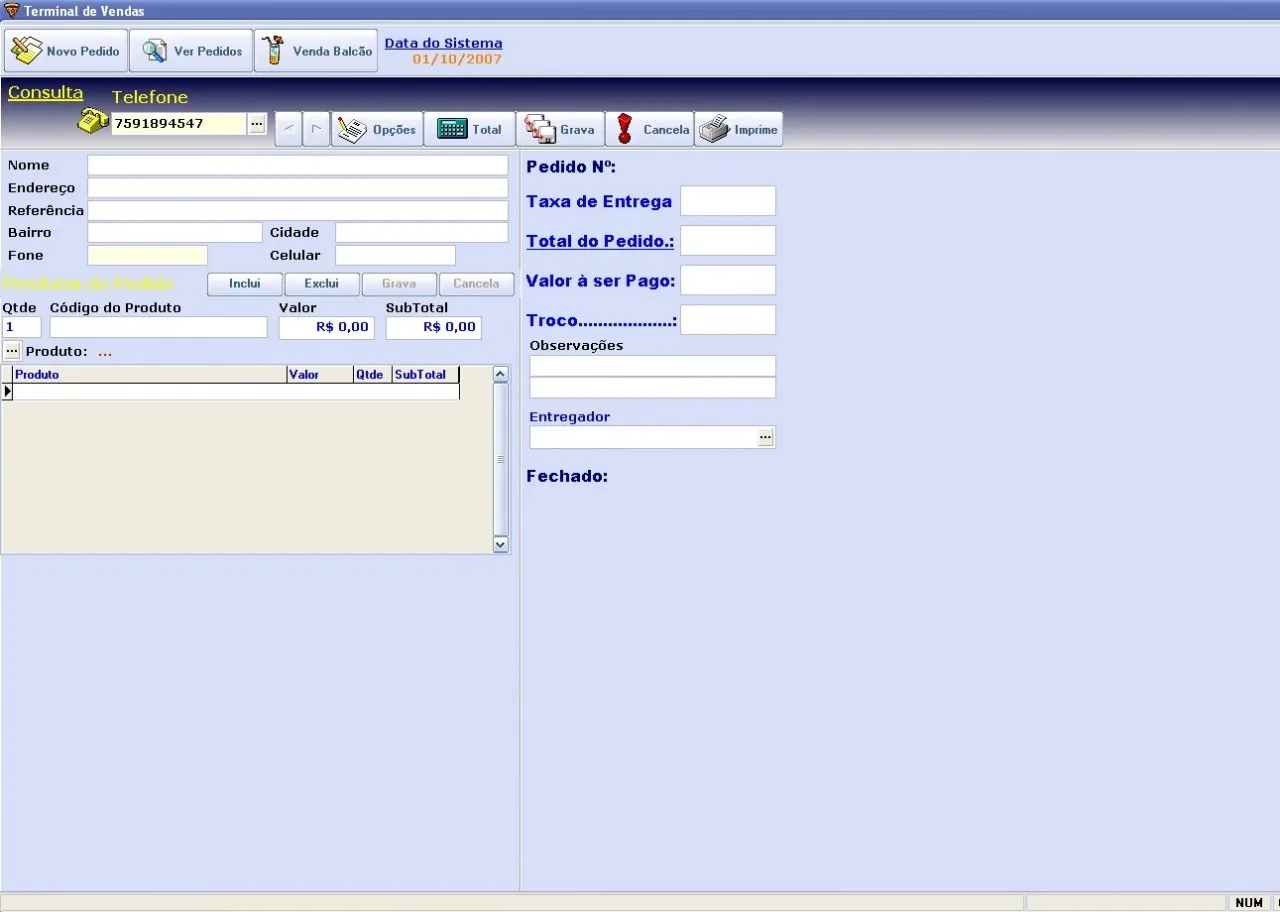Click the Grava floppy disks icon
The height and width of the screenshot is (912, 1280).
point(540,129)
